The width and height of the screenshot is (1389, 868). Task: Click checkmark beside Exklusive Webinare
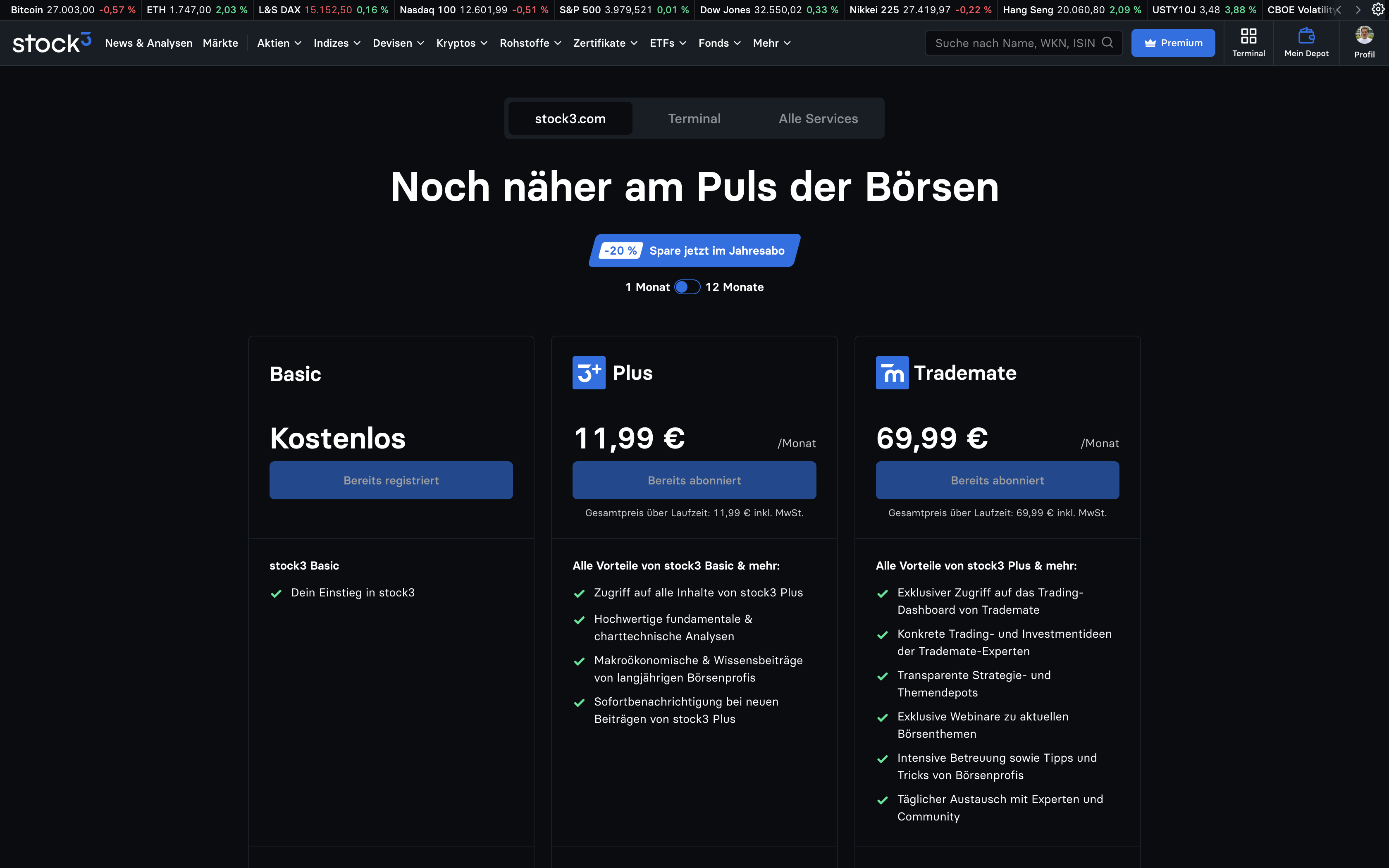click(x=882, y=718)
